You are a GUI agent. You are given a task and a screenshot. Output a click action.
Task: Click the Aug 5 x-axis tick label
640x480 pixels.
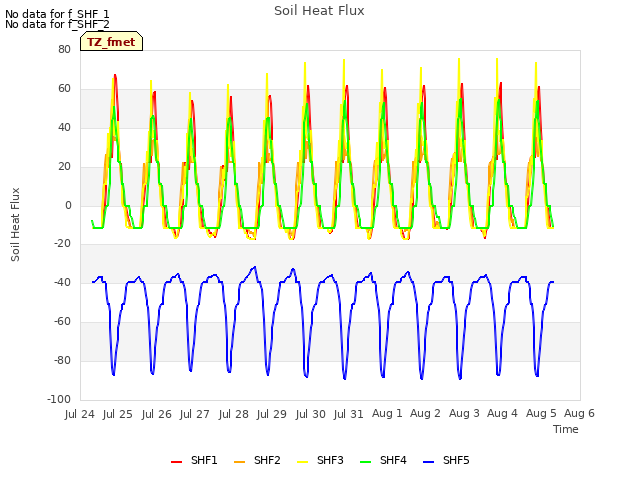541,413
